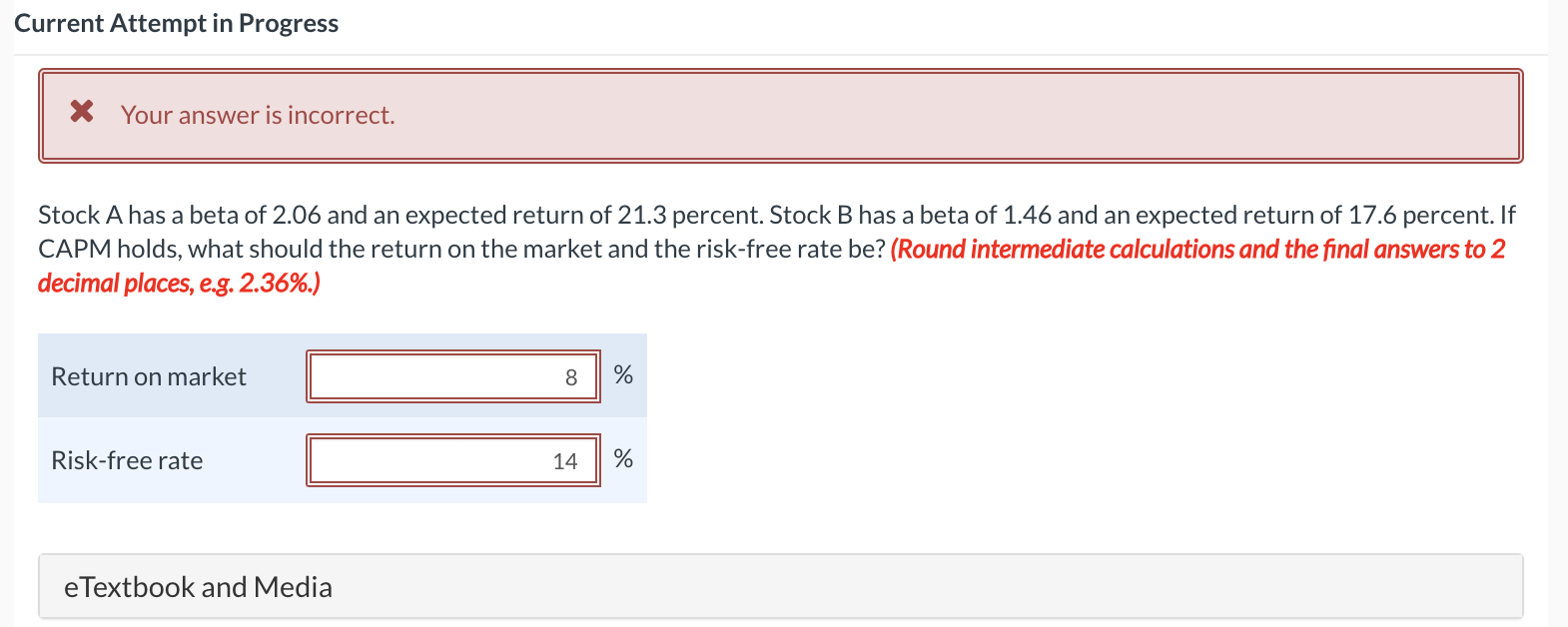
Task: Click the highlighted answer table background
Action: 343,417
